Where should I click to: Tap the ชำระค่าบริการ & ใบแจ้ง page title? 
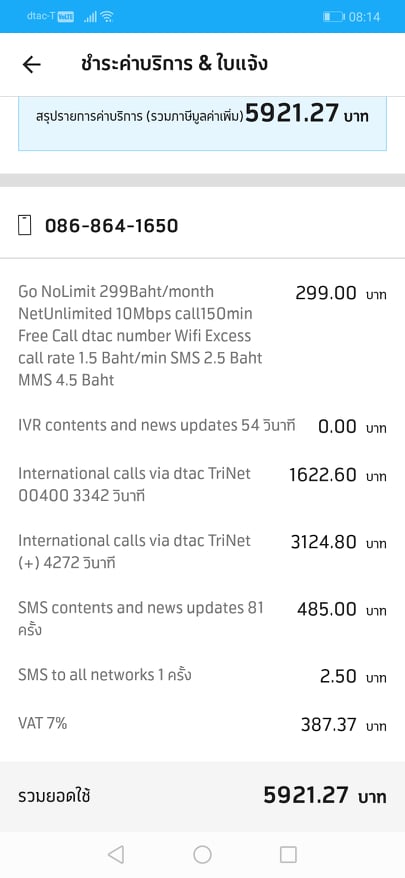pyautogui.click(x=174, y=63)
